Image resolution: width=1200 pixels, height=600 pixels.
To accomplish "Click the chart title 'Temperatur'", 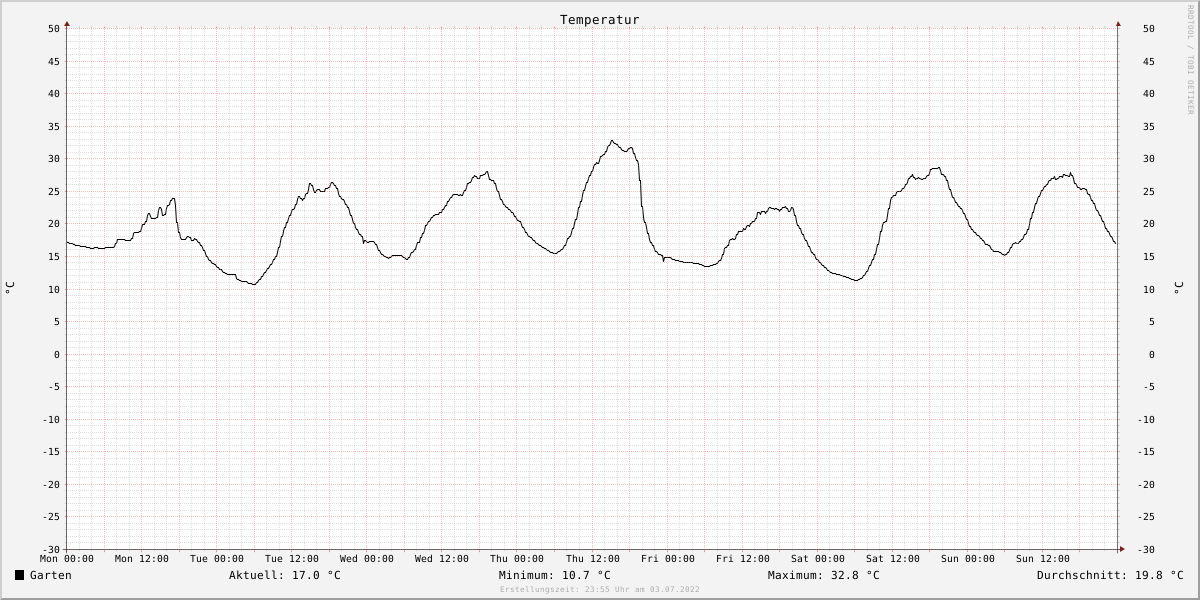I will click(600, 20).
